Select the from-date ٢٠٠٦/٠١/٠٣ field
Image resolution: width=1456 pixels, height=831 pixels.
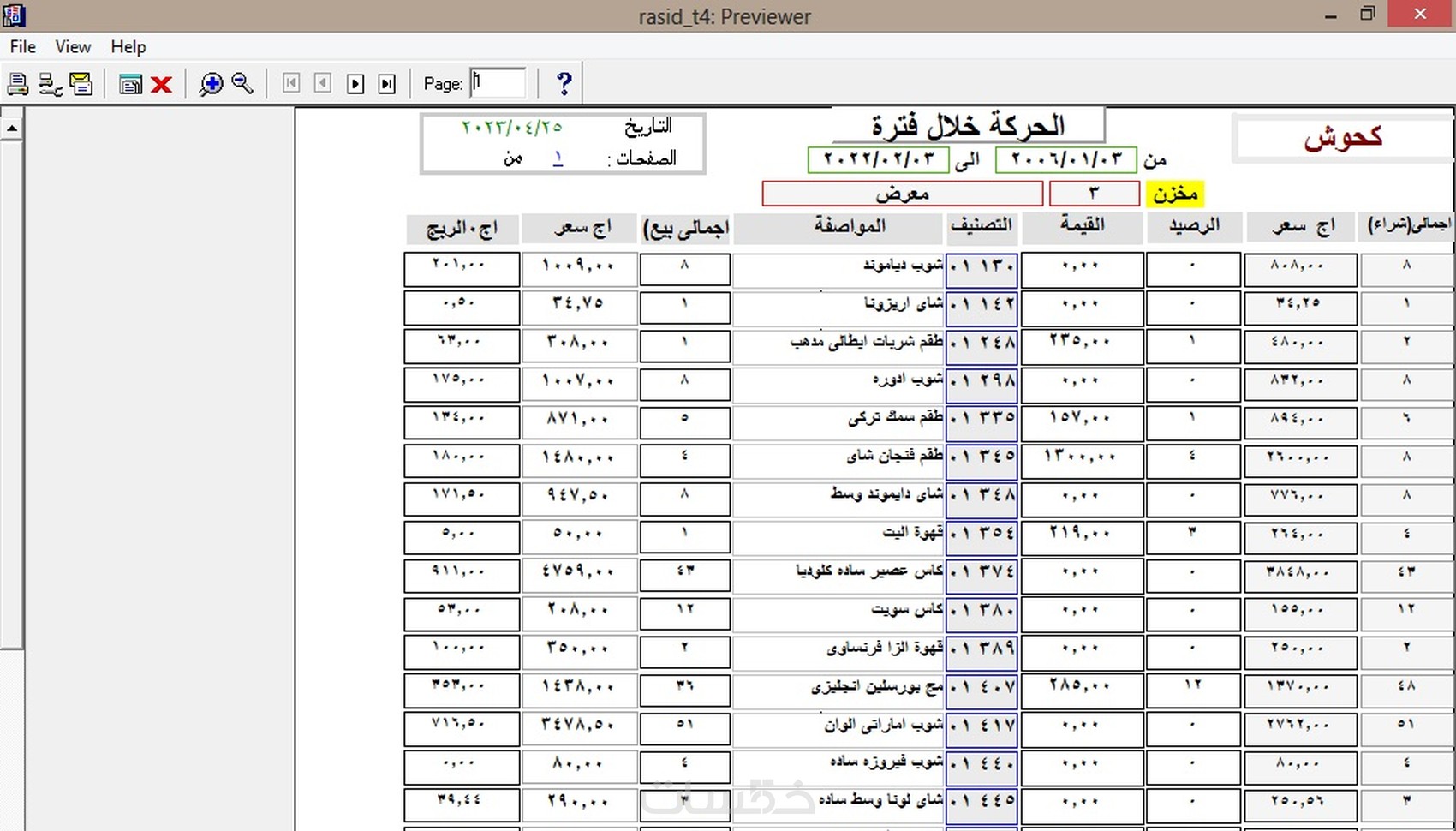(x=1066, y=159)
